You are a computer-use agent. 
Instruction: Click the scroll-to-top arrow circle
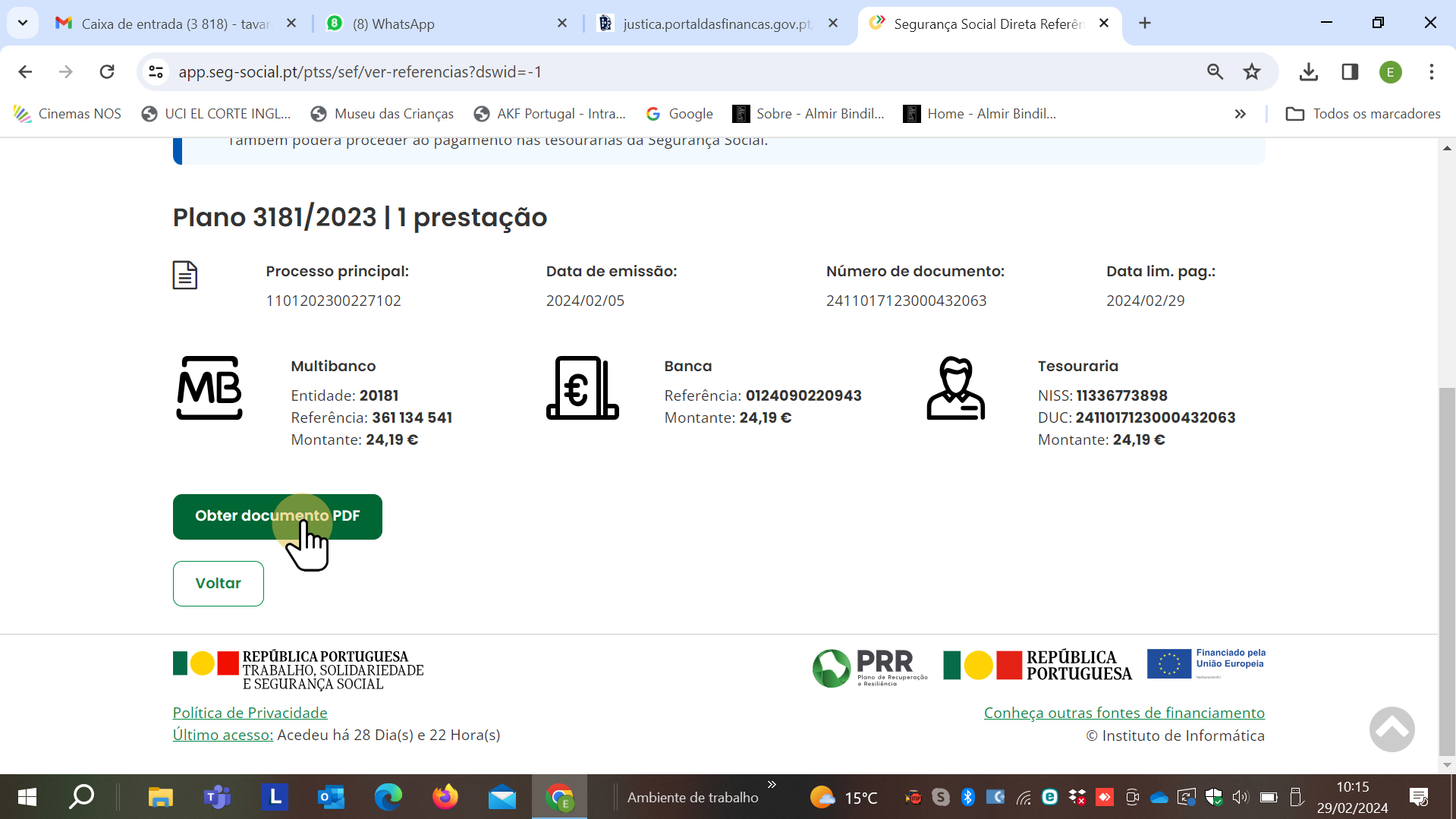coord(1391,729)
